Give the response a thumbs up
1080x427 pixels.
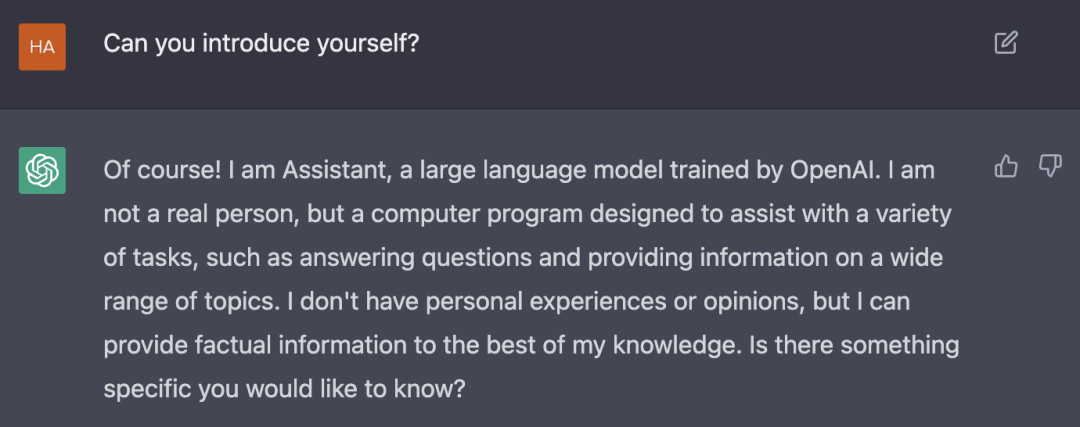(1006, 166)
